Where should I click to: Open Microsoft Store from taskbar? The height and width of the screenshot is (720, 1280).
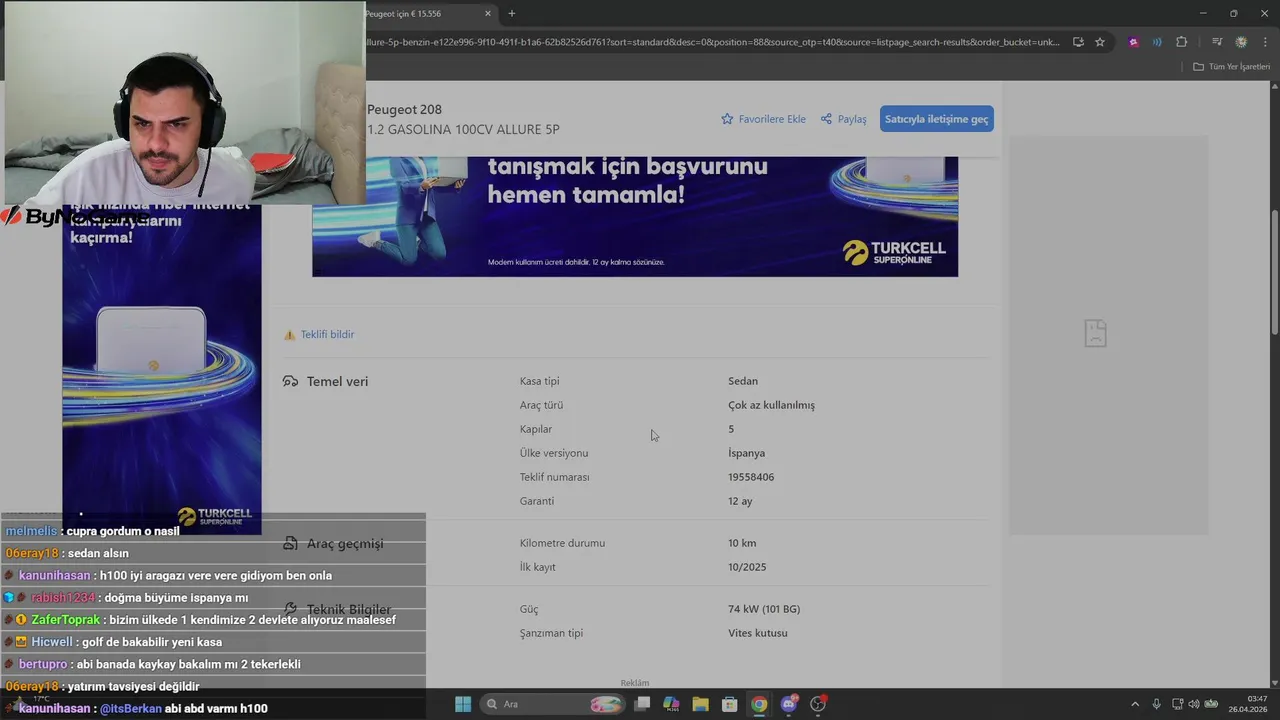(730, 704)
